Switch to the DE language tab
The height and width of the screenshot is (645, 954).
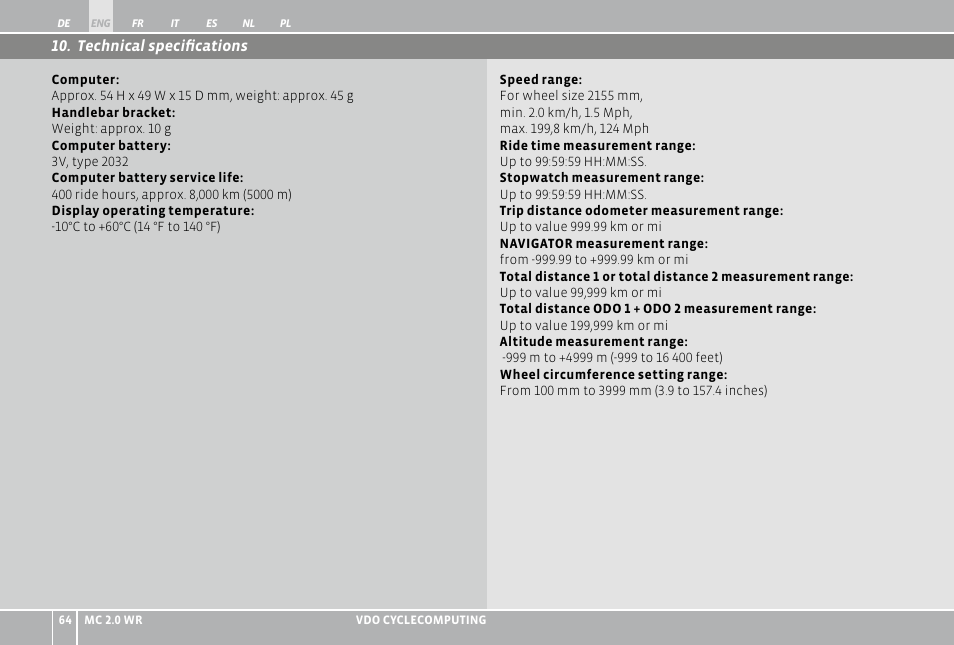[64, 23]
